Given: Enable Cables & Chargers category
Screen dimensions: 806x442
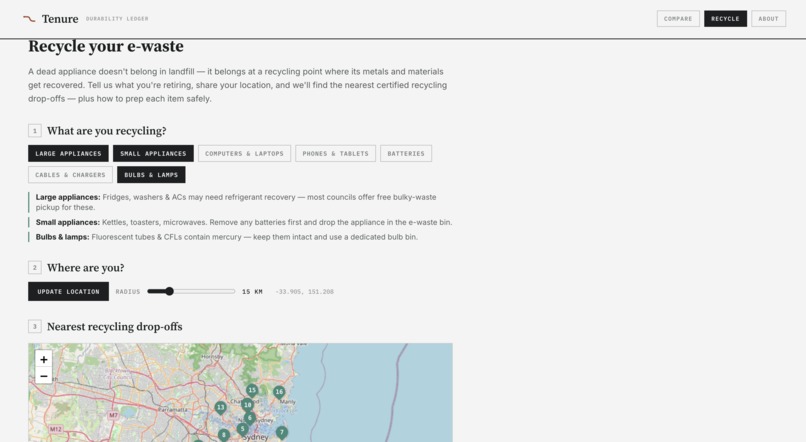Looking at the screenshot, I should tap(70, 175).
